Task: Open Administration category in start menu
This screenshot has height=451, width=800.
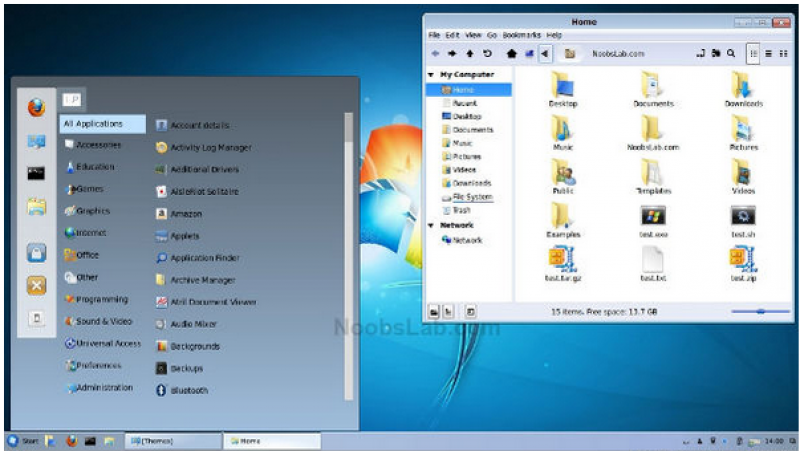Action: point(99,388)
